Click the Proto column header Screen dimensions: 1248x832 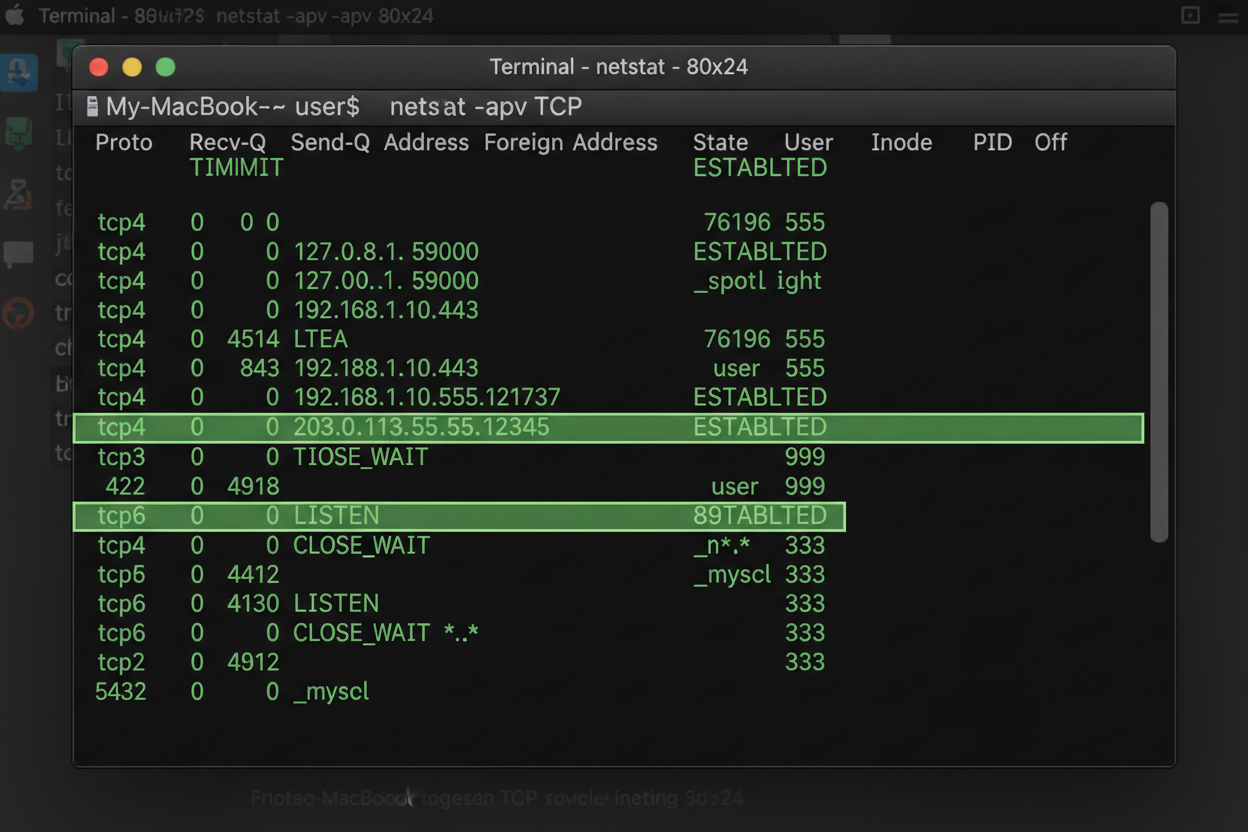point(124,143)
